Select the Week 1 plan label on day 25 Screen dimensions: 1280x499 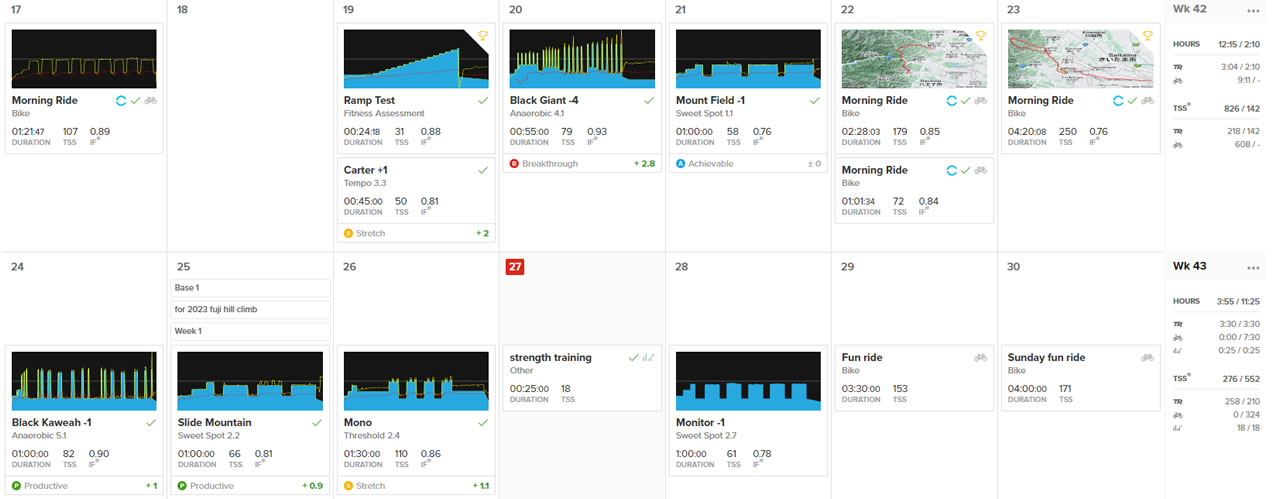[250, 331]
